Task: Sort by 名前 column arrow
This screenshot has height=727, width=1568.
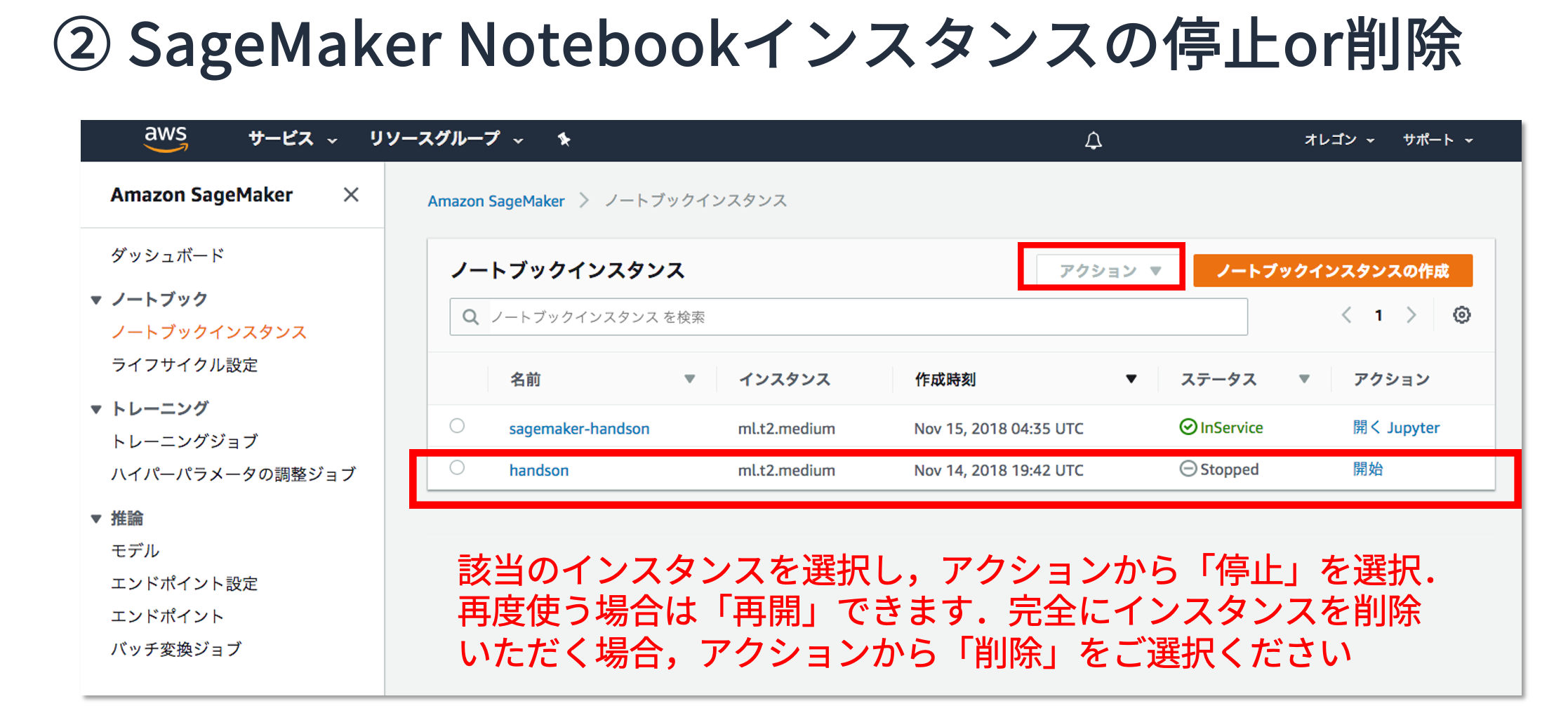Action: tap(689, 379)
